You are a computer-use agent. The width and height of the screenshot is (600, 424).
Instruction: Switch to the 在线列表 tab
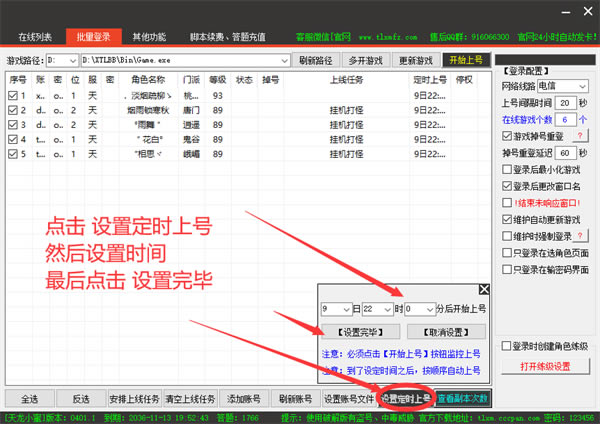pyautogui.click(x=36, y=37)
